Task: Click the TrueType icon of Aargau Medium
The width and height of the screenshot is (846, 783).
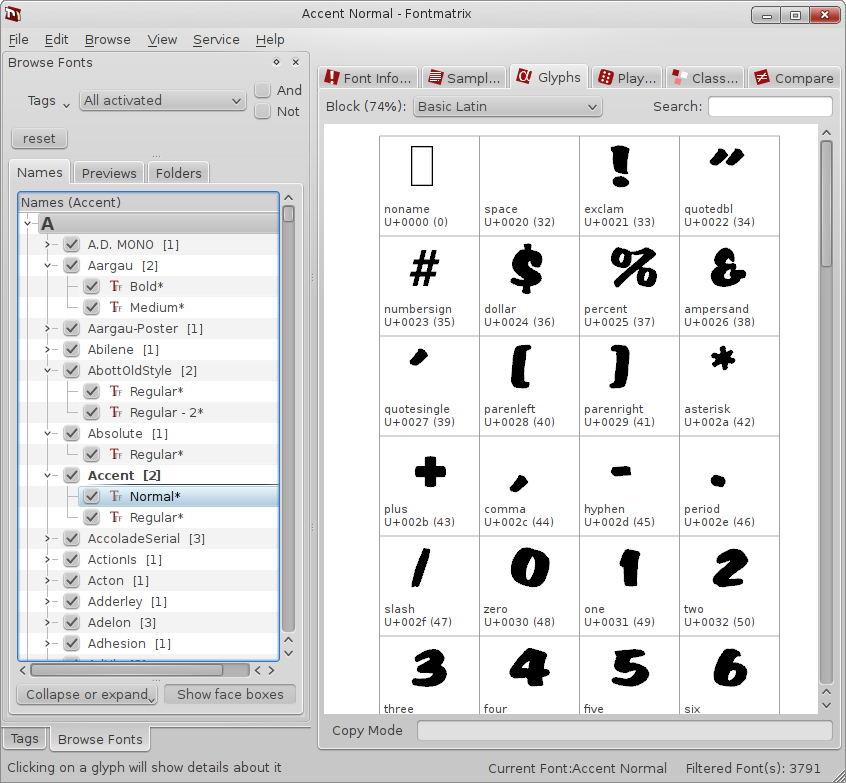Action: point(116,307)
